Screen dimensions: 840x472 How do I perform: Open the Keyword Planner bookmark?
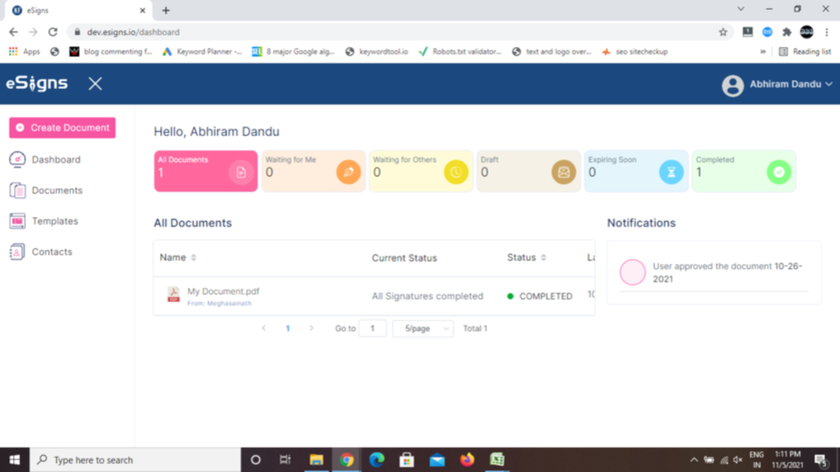coord(202,51)
